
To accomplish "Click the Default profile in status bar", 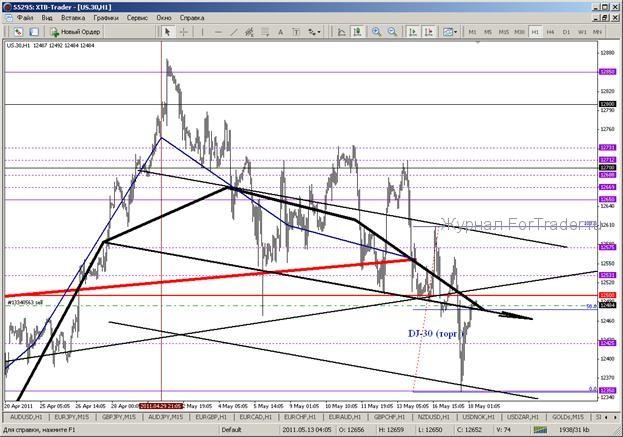I will (x=231, y=430).
